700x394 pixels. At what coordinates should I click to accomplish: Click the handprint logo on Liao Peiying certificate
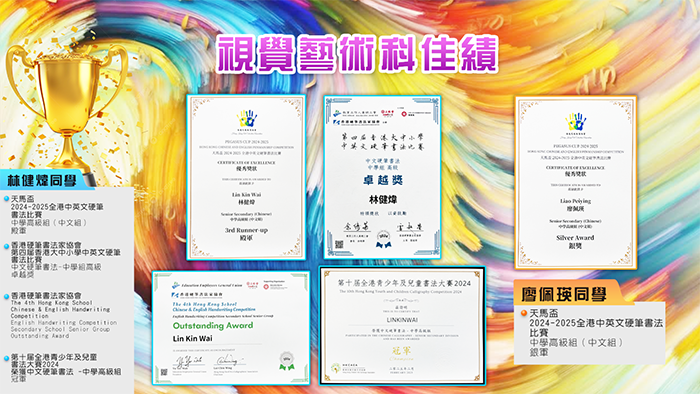click(x=575, y=122)
